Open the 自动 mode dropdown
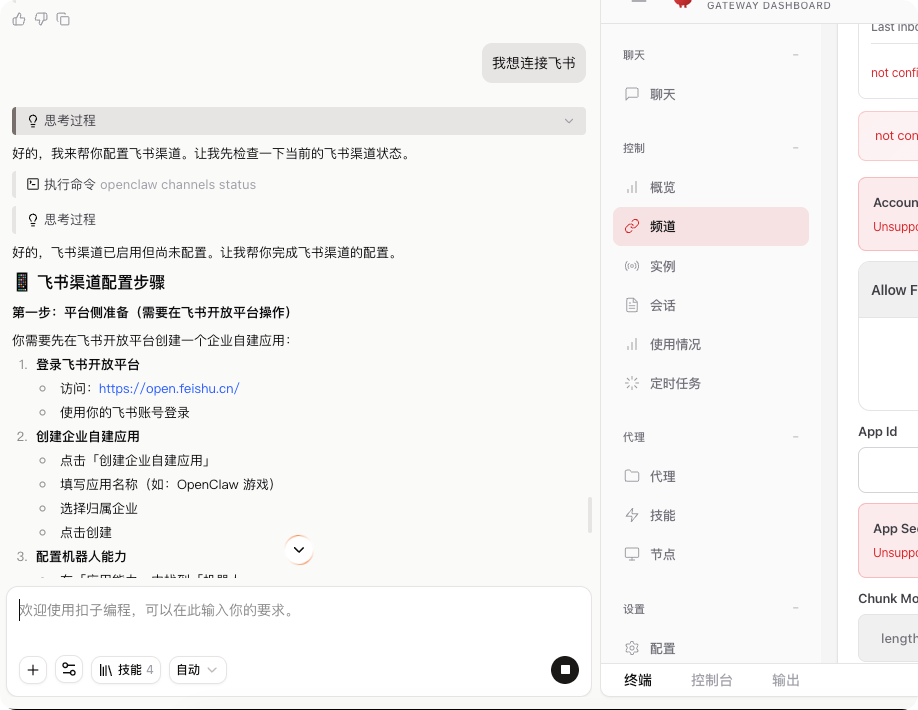Screen dimensions: 918x710 click(197, 670)
